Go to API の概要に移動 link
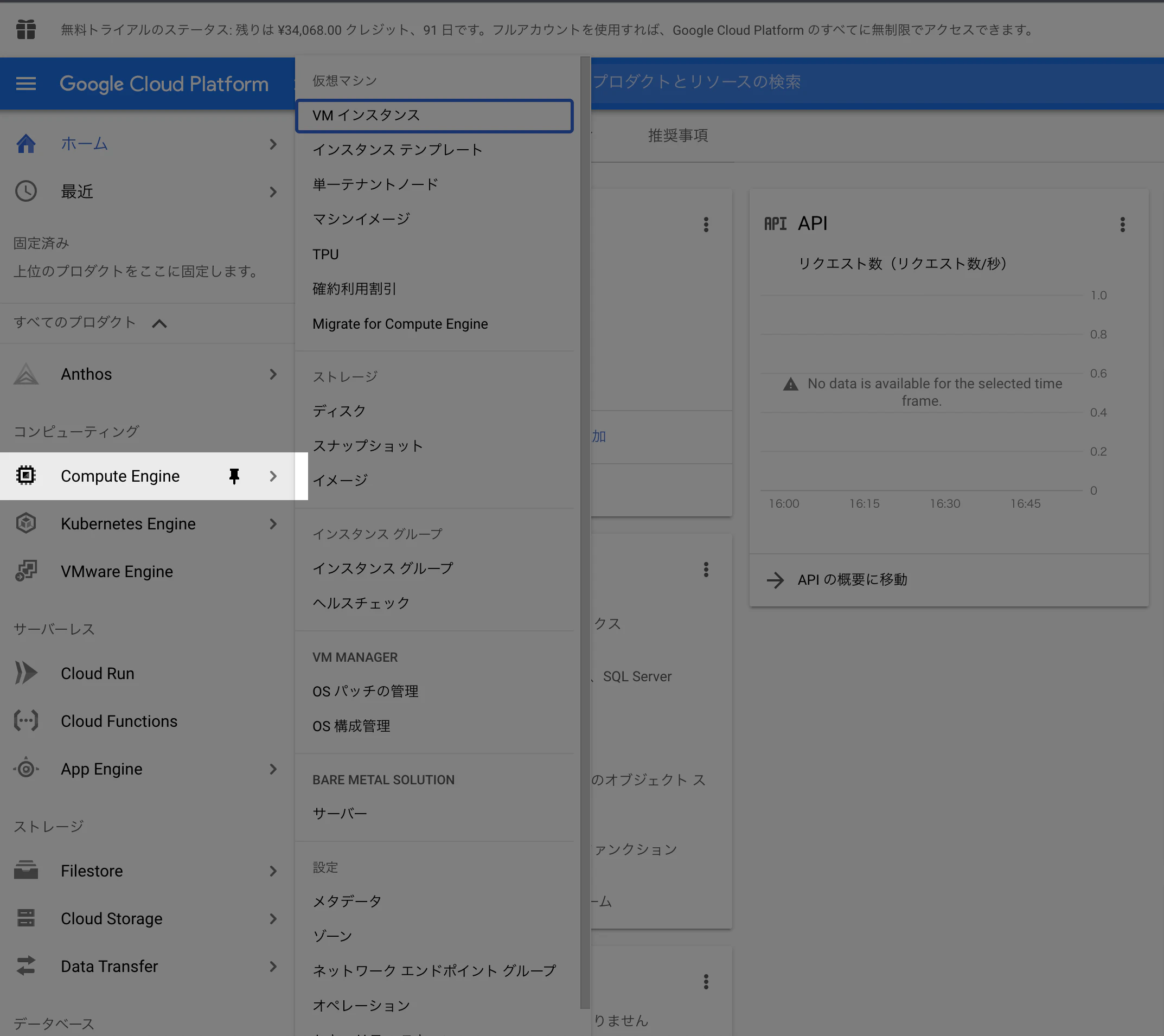 click(852, 580)
